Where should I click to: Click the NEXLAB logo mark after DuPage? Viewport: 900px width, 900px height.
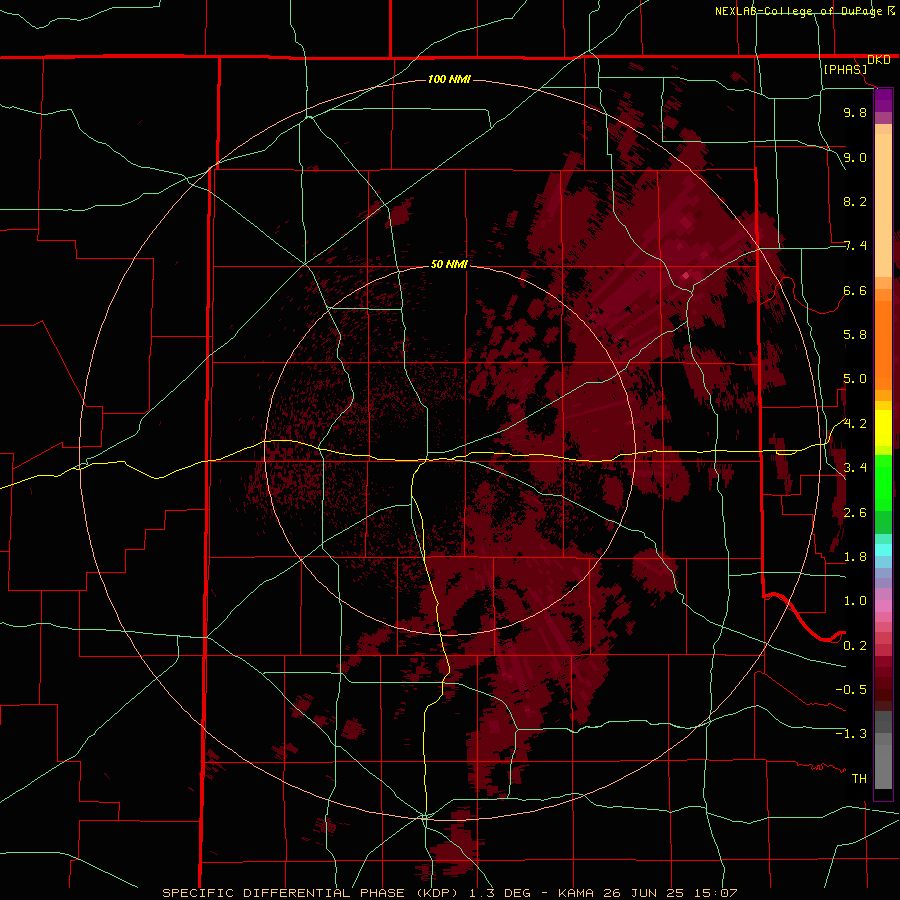point(891,10)
